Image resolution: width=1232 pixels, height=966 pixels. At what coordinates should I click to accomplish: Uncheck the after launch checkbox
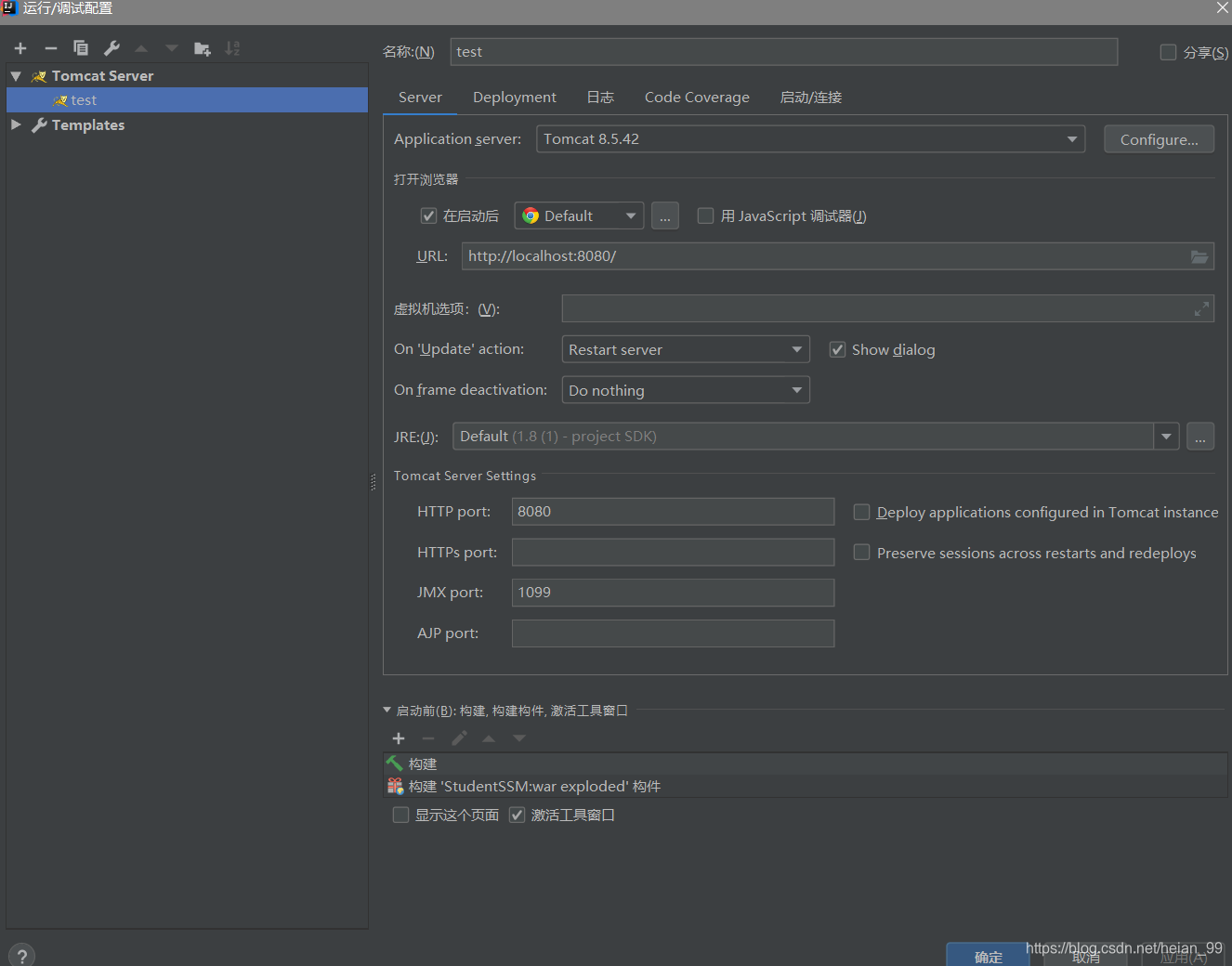428,215
